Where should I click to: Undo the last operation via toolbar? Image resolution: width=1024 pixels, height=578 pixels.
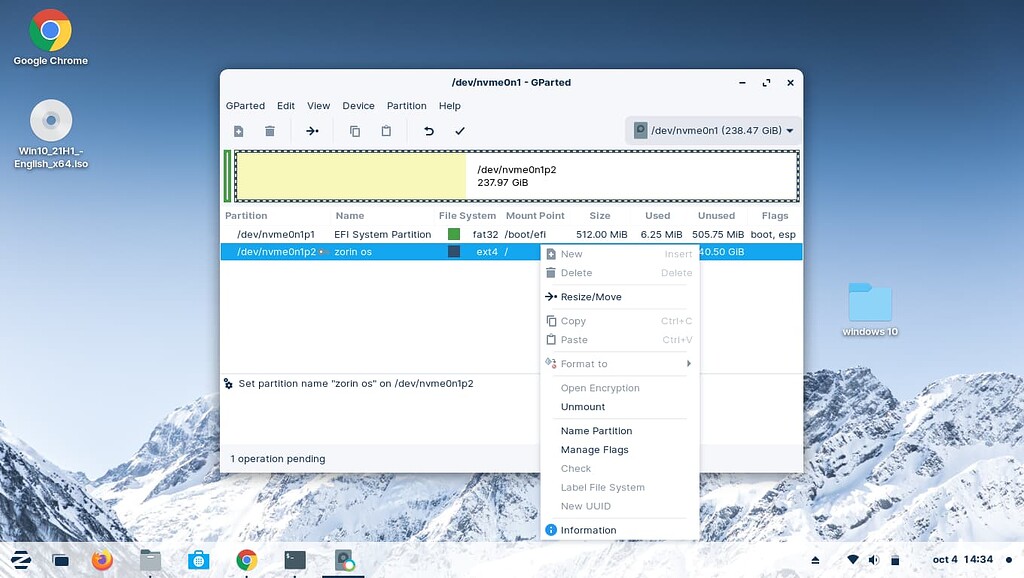(428, 130)
